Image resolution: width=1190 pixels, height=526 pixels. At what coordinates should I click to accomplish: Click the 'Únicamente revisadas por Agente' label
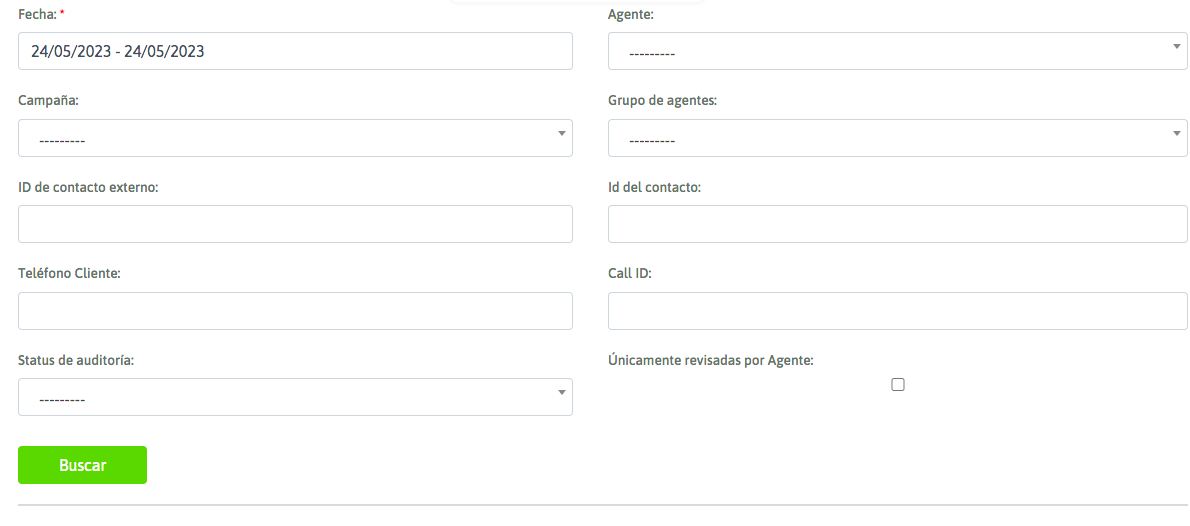click(710, 360)
